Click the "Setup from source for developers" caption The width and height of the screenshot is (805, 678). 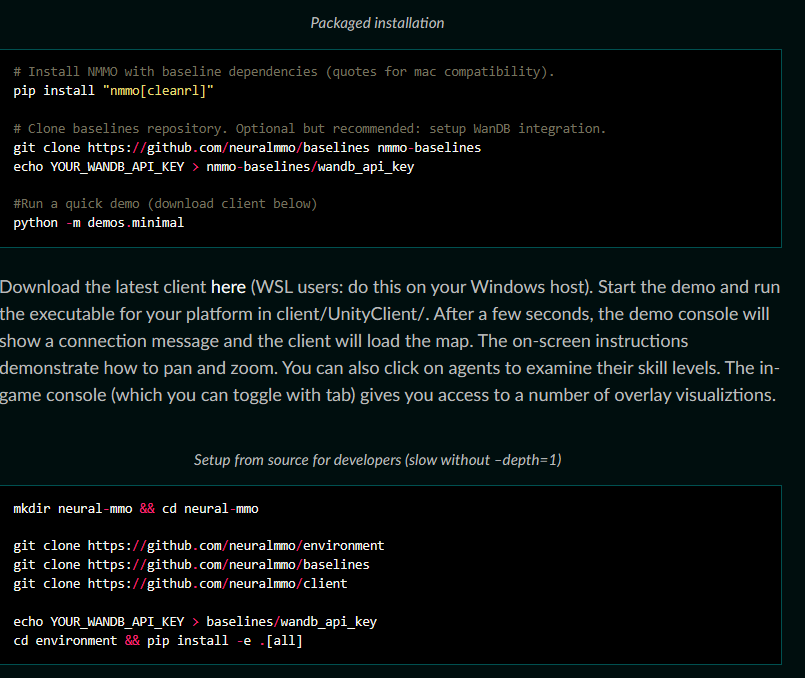(x=377, y=460)
